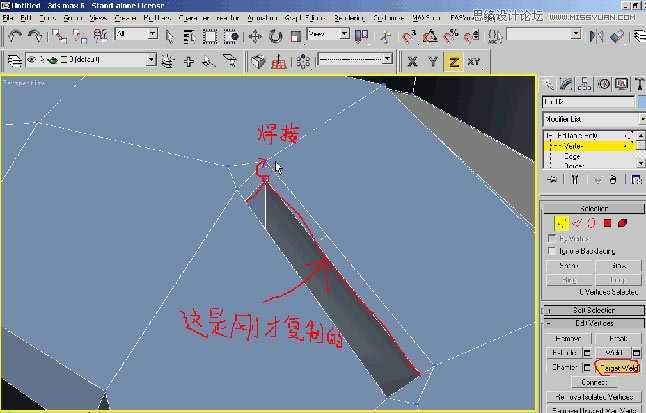
Task: Toggle the Angle Snap icon
Action: click(x=430, y=36)
